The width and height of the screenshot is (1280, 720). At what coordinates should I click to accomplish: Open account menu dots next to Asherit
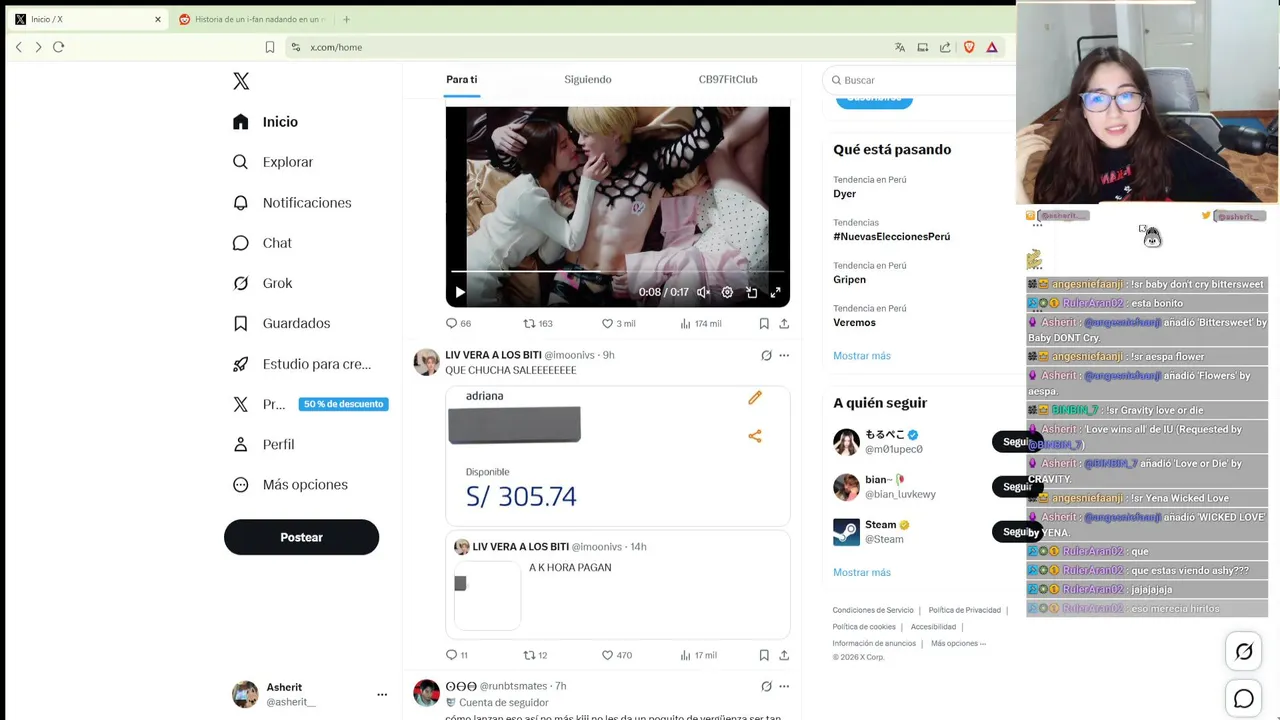coord(381,694)
